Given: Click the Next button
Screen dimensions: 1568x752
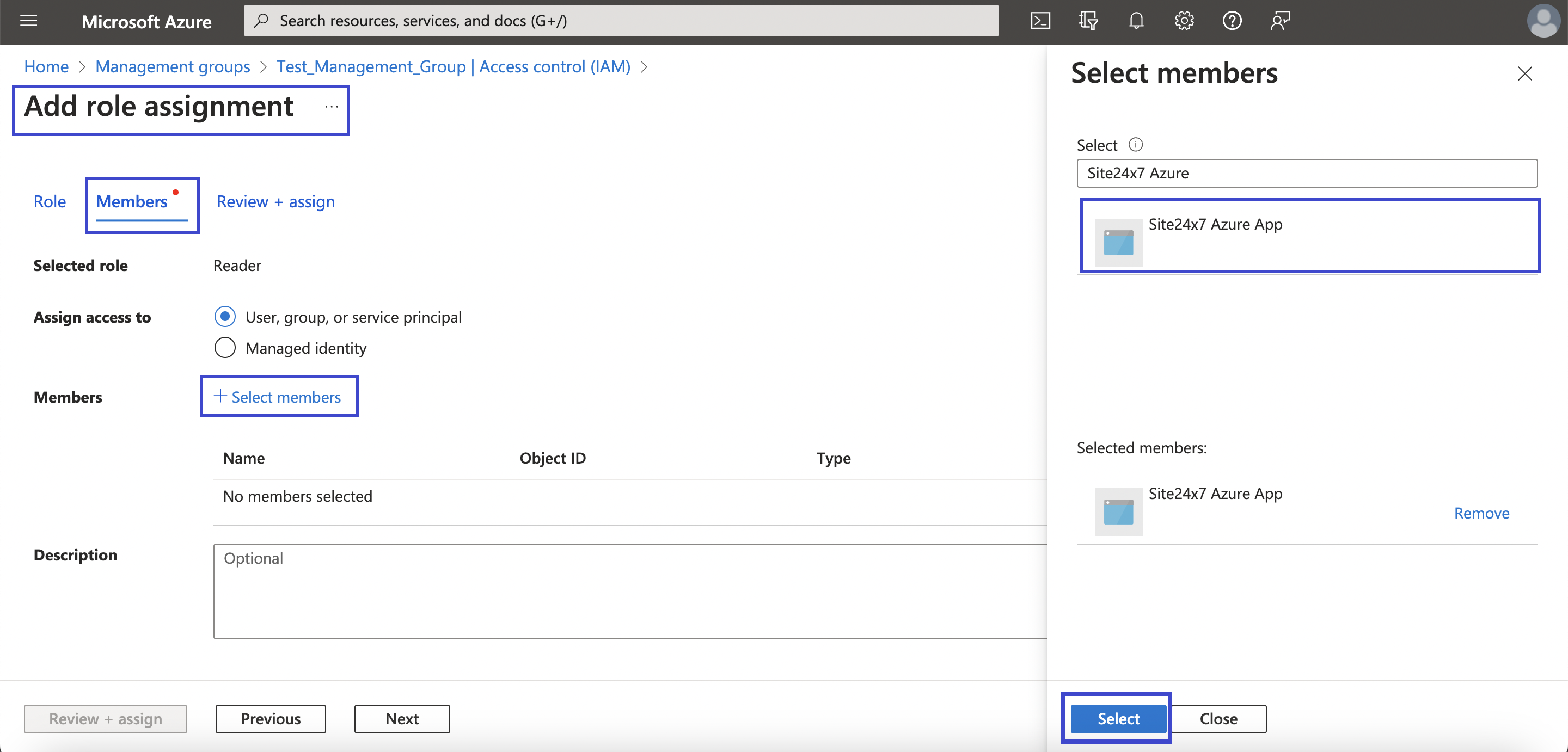Looking at the screenshot, I should [401, 719].
